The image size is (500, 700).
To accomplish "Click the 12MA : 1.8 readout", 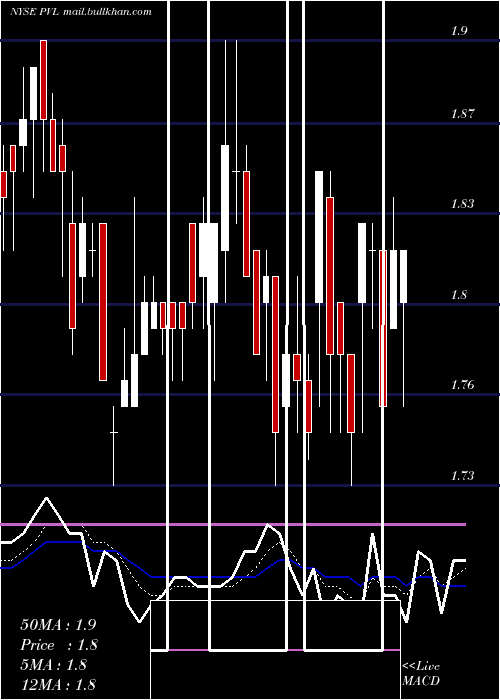I will pyautogui.click(x=58, y=684).
